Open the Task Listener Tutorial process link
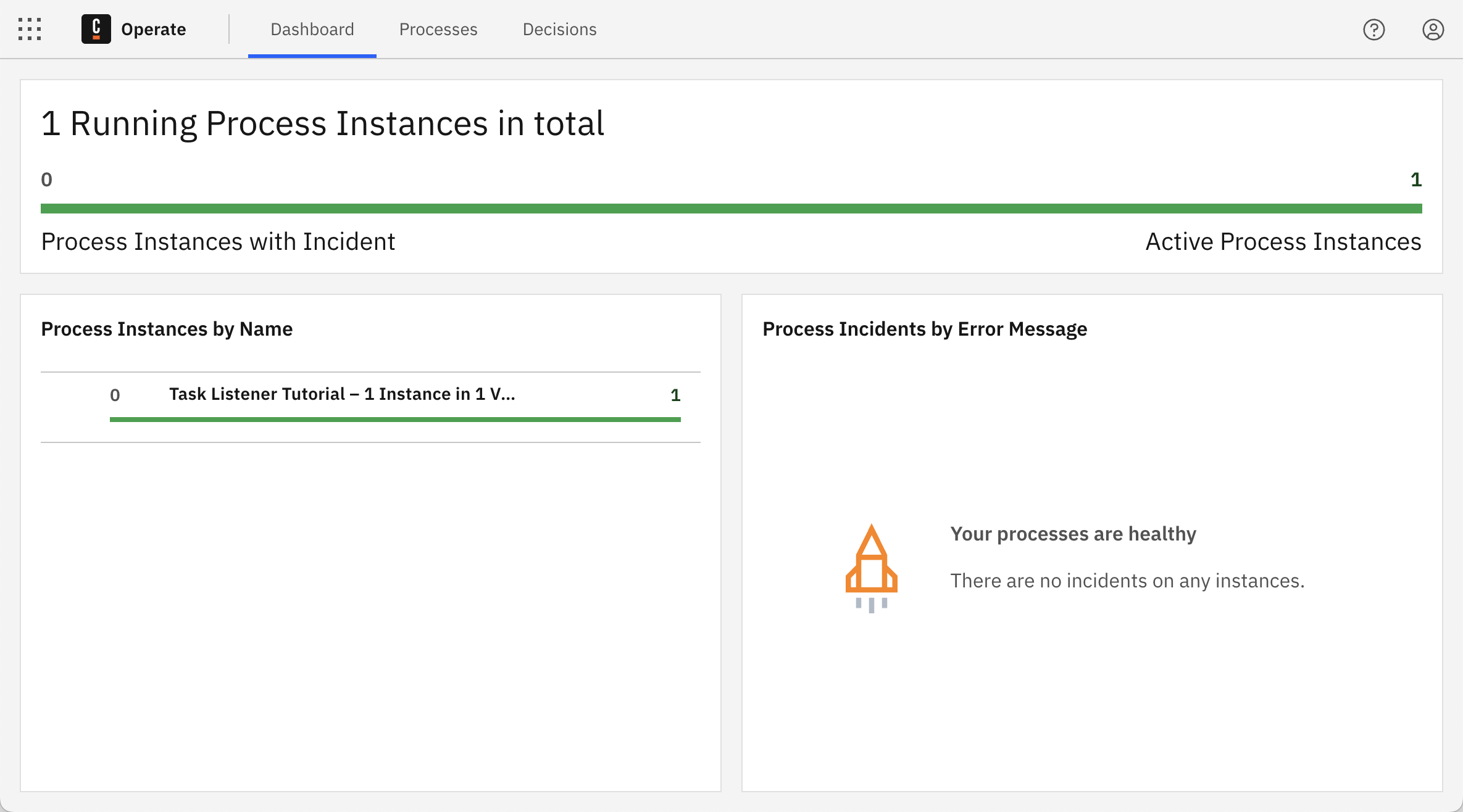This screenshot has width=1463, height=812. (x=341, y=394)
